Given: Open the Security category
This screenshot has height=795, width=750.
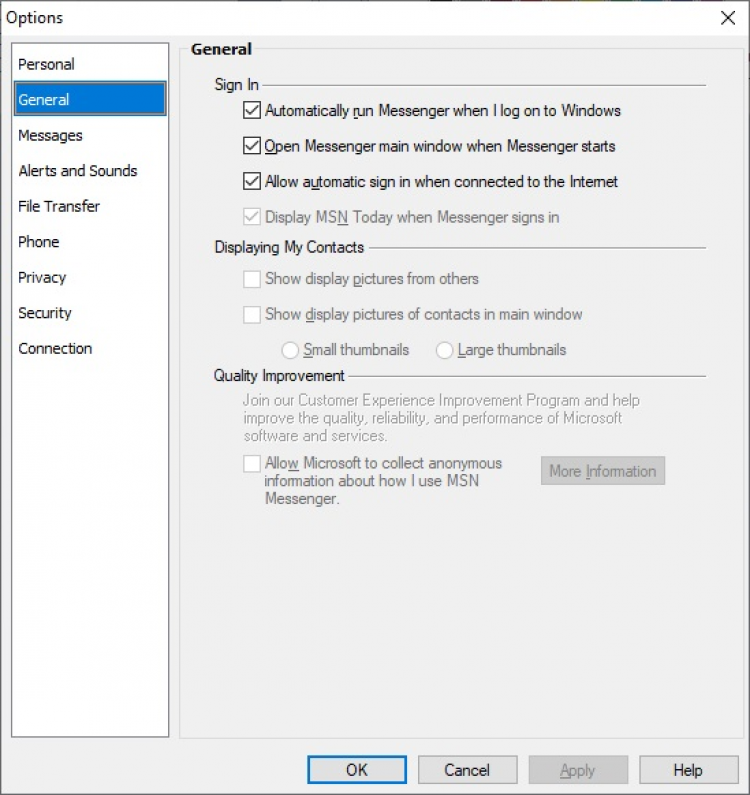Looking at the screenshot, I should pos(90,313).
